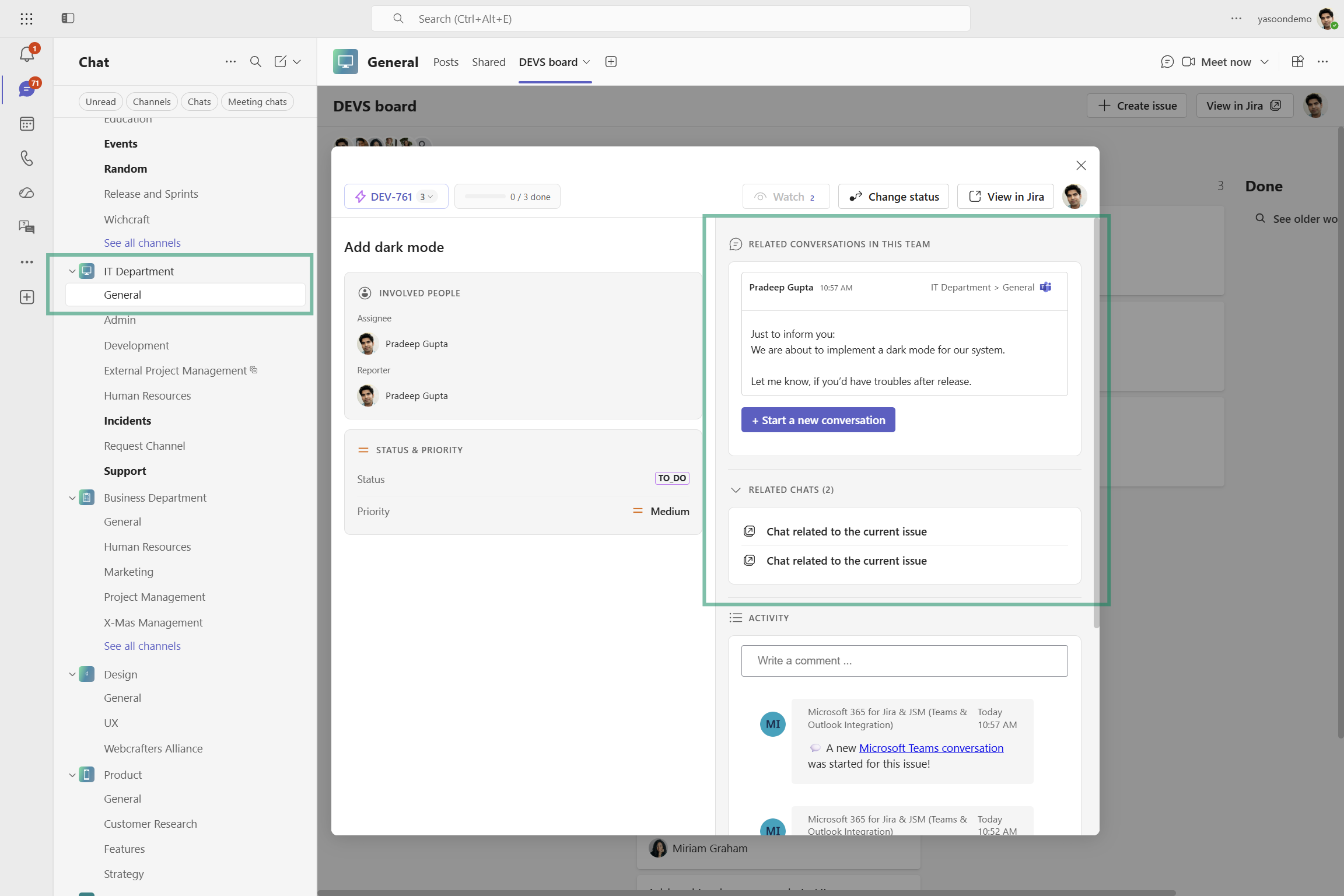1344x896 pixels.
Task: See all channels under IT Department
Action: (x=142, y=243)
